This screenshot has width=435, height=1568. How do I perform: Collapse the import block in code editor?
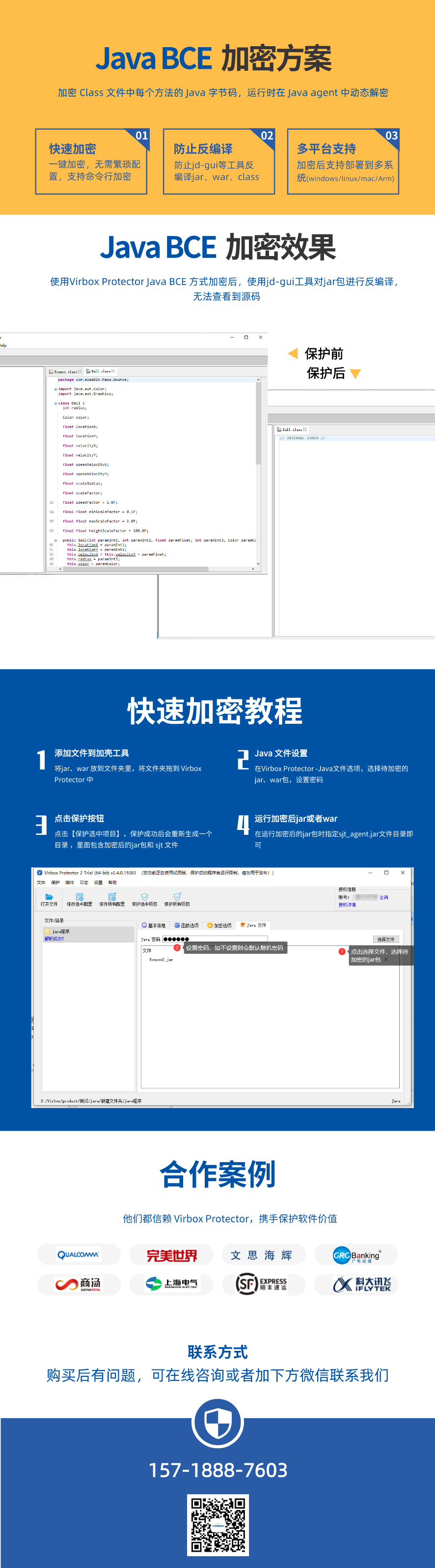[x=55, y=389]
